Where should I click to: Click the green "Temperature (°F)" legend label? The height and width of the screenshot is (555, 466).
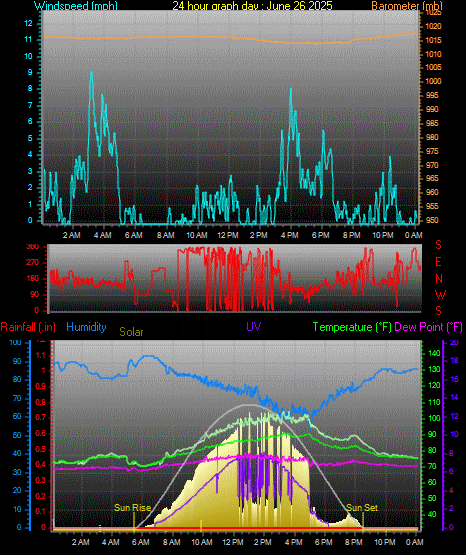352,327
